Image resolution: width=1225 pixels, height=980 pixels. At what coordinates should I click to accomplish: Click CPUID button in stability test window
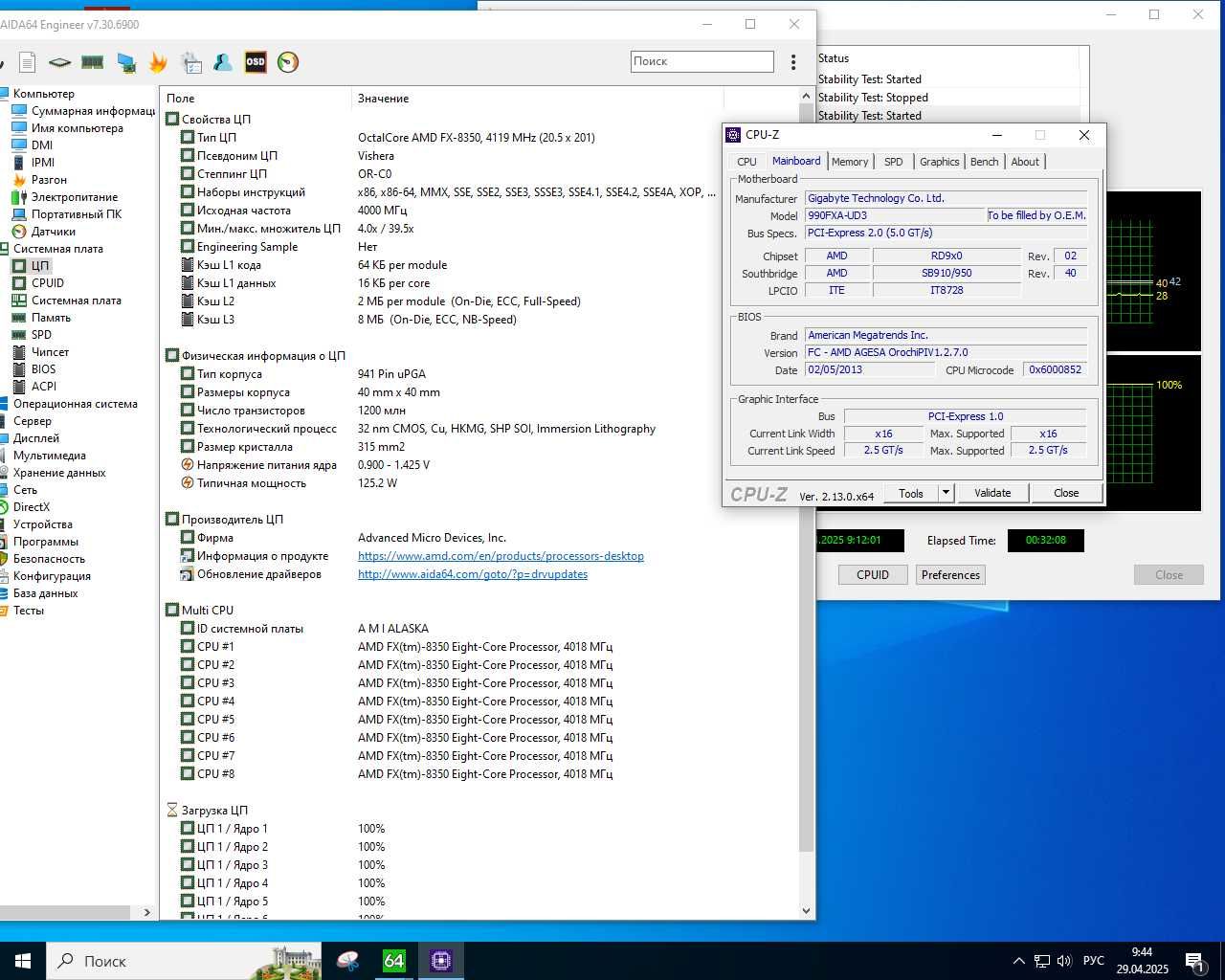tap(873, 575)
